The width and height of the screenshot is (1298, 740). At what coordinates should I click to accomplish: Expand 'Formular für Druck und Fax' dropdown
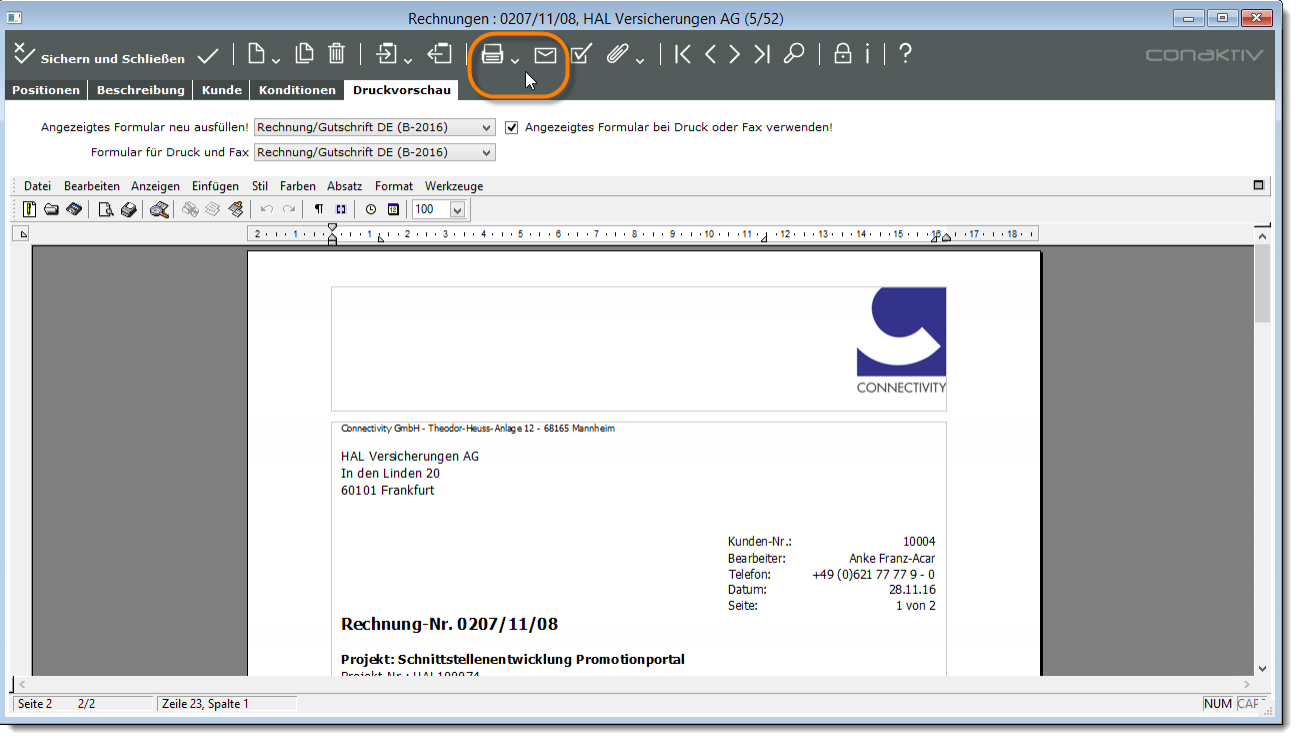[x=487, y=153]
